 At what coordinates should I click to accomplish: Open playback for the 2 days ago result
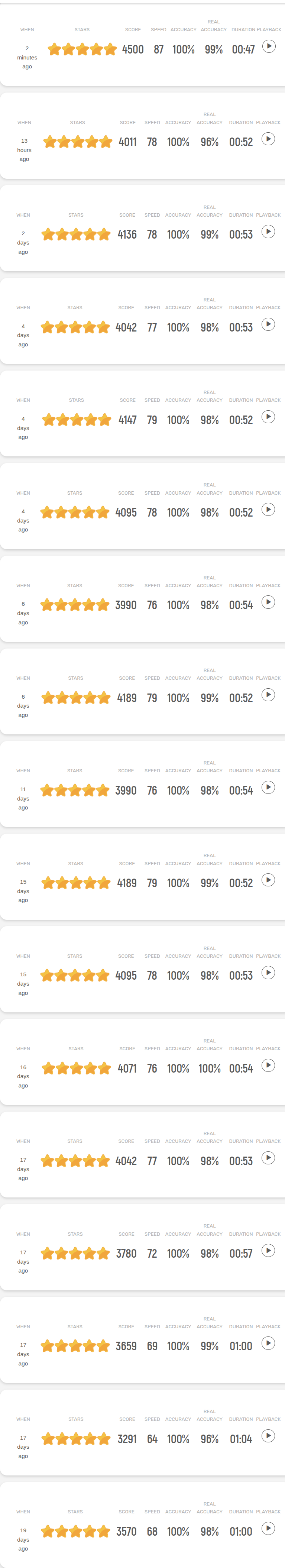click(x=268, y=231)
